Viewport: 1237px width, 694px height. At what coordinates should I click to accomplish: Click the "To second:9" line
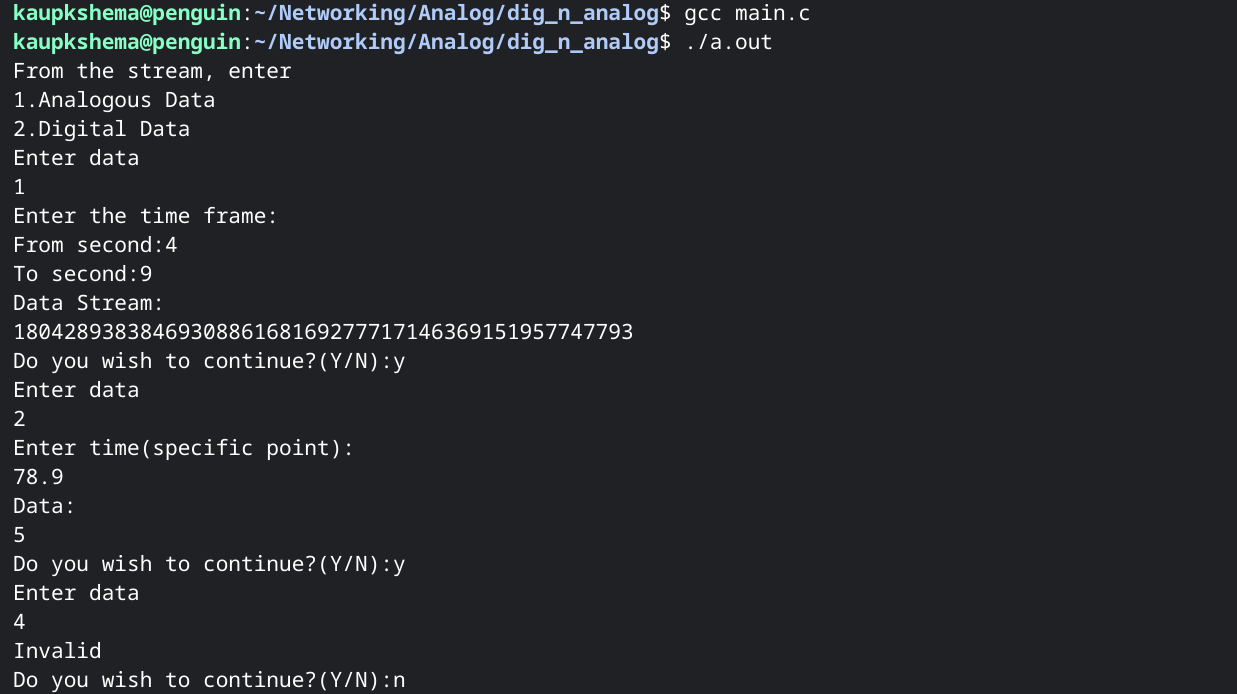82,274
